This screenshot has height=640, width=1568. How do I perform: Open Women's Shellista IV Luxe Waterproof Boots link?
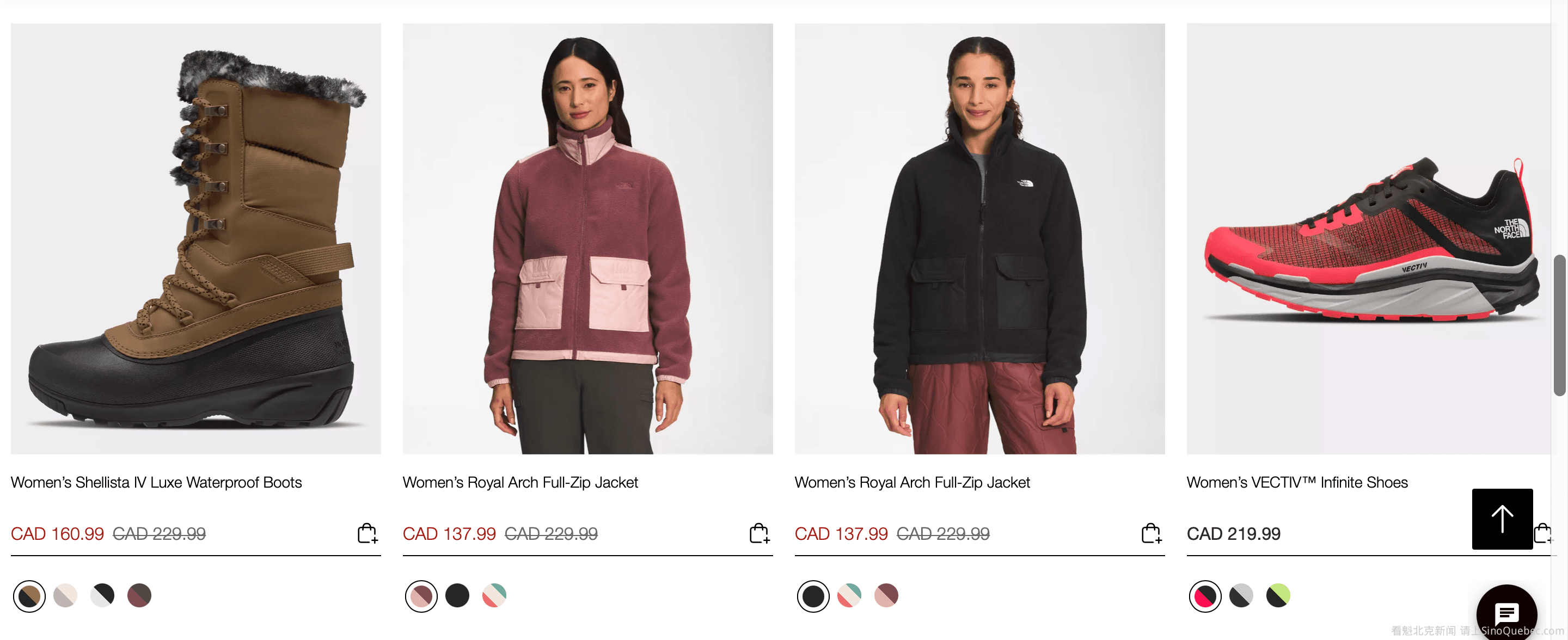click(156, 482)
